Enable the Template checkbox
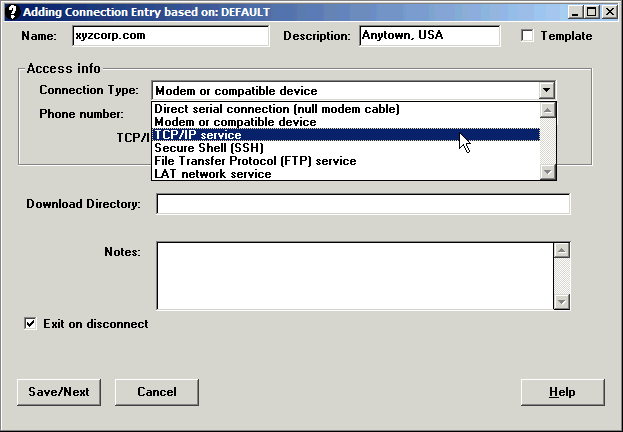 (x=528, y=36)
